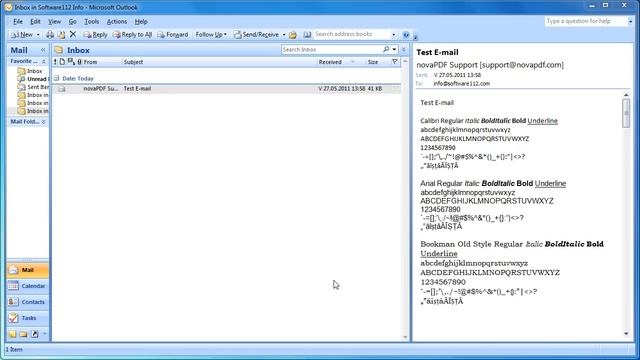This screenshot has height=360, width=640.
Task: Switch to Mail module button
Action: click(x=28, y=270)
